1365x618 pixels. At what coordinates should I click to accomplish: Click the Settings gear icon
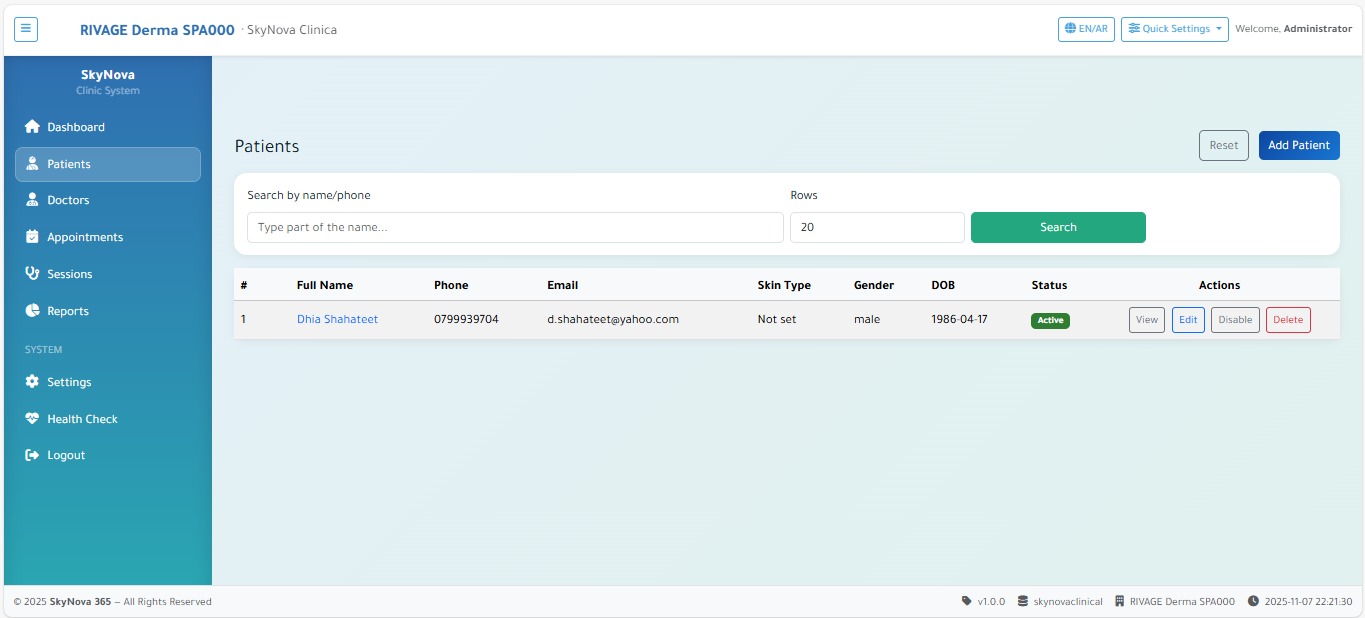click(x=32, y=382)
